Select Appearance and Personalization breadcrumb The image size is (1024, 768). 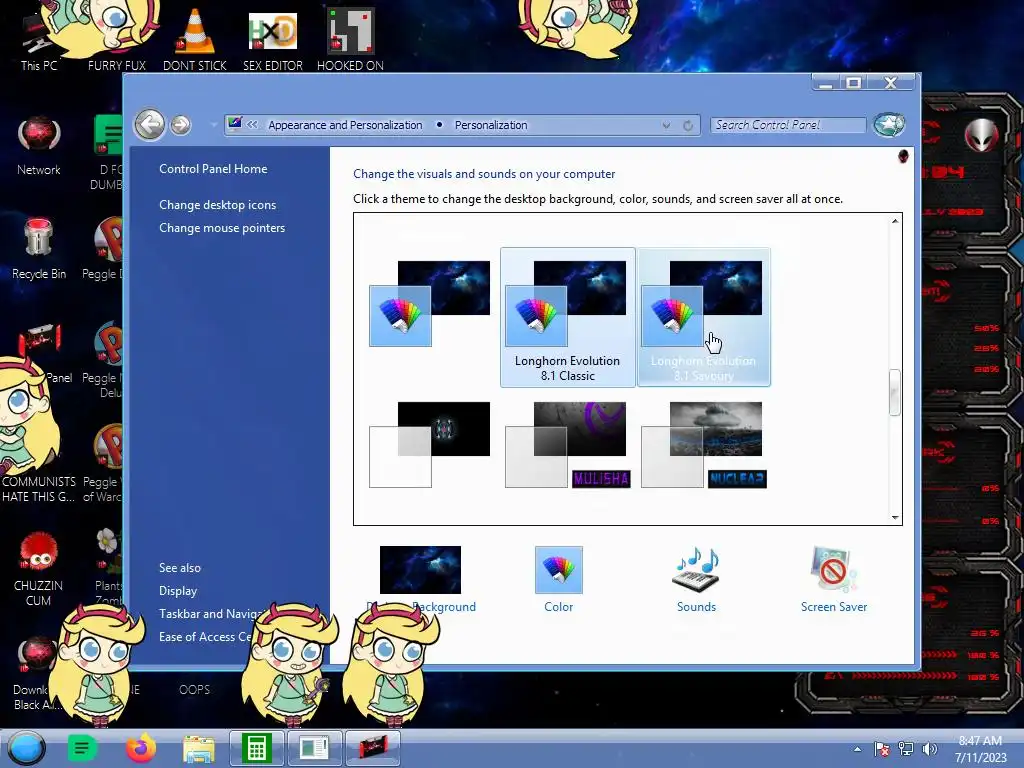click(345, 125)
